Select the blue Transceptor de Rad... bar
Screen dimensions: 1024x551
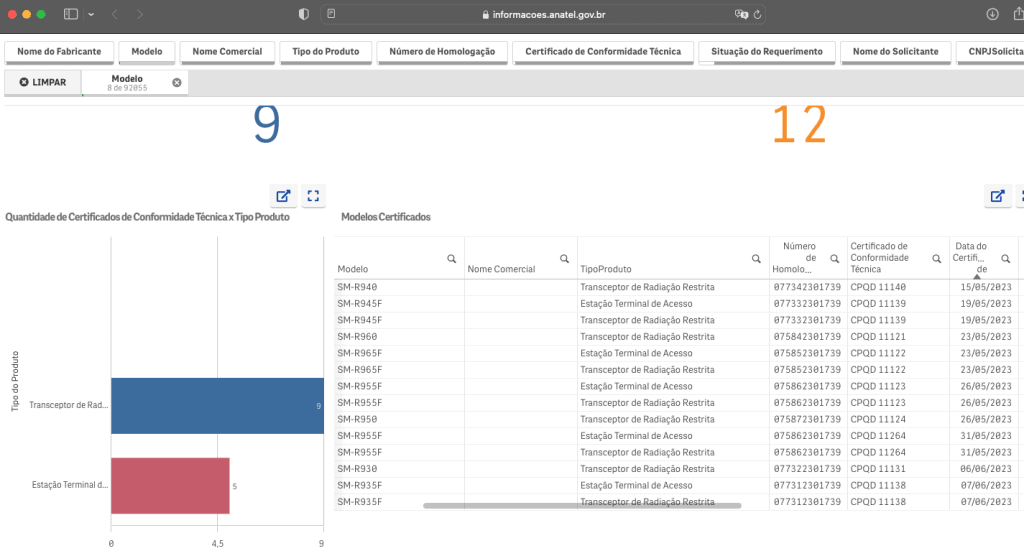tap(217, 406)
